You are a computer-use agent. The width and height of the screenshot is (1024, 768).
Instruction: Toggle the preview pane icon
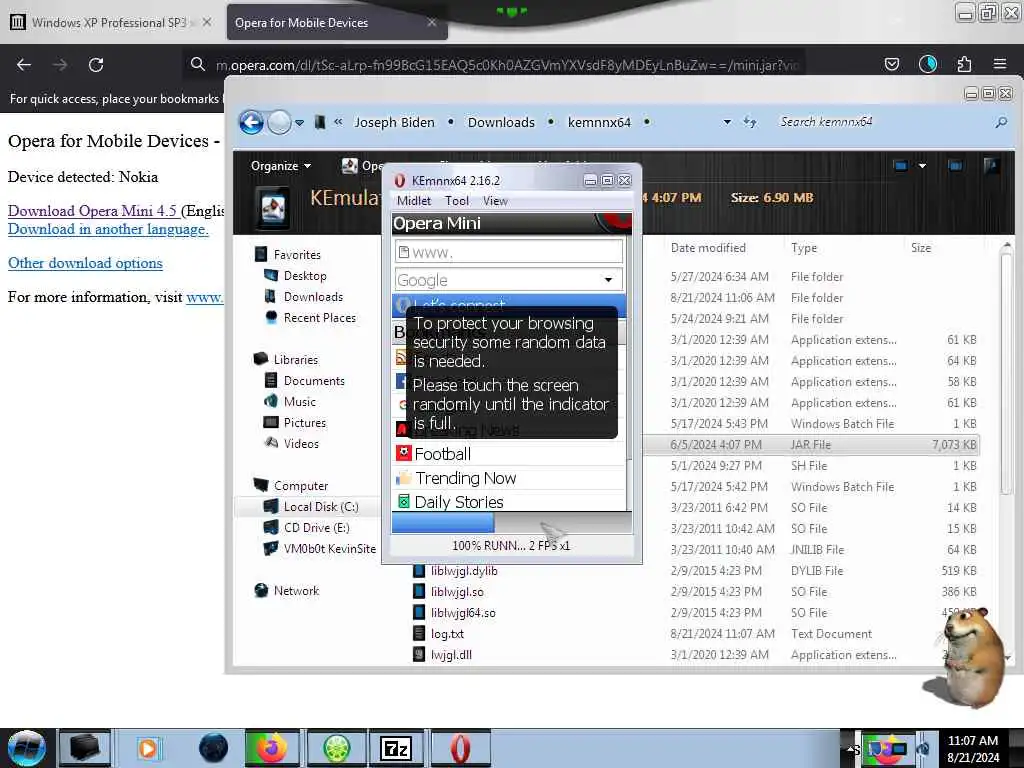[x=955, y=166]
